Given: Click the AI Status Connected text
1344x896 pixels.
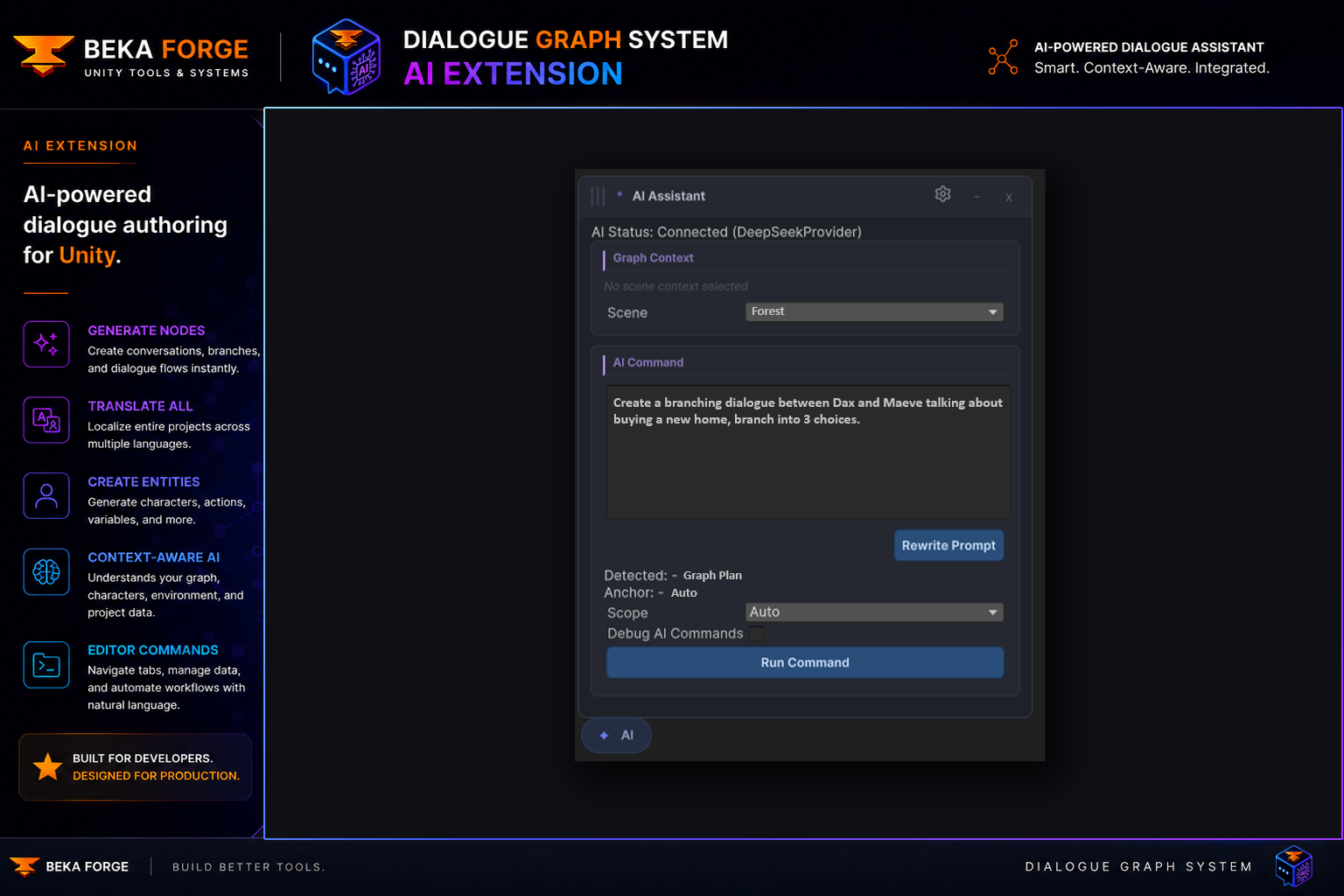Looking at the screenshot, I should click(726, 232).
